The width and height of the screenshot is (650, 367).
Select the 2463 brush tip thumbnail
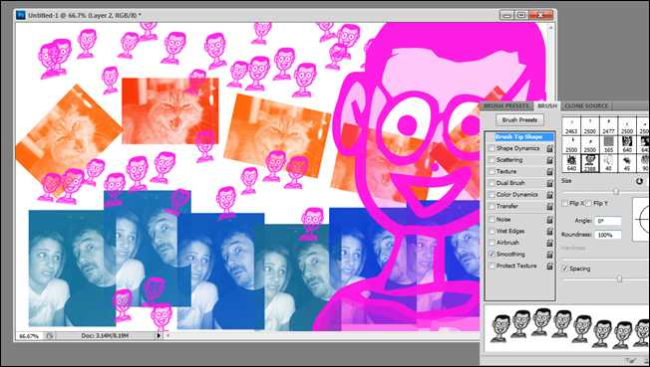pos(571,126)
